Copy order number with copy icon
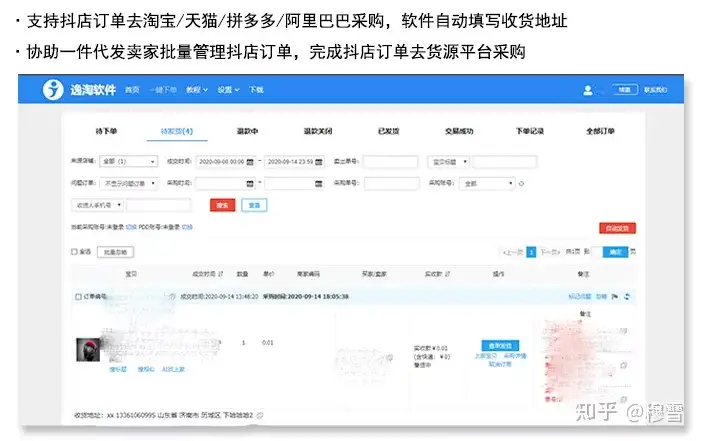The width and height of the screenshot is (702, 441). [x=172, y=296]
